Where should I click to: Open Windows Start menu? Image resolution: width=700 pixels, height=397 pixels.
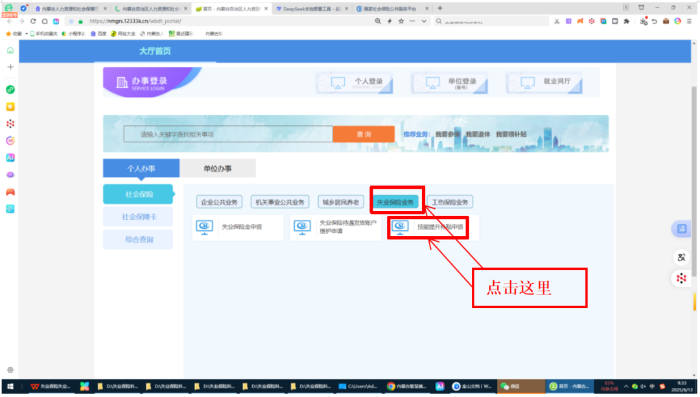[x=10, y=386]
